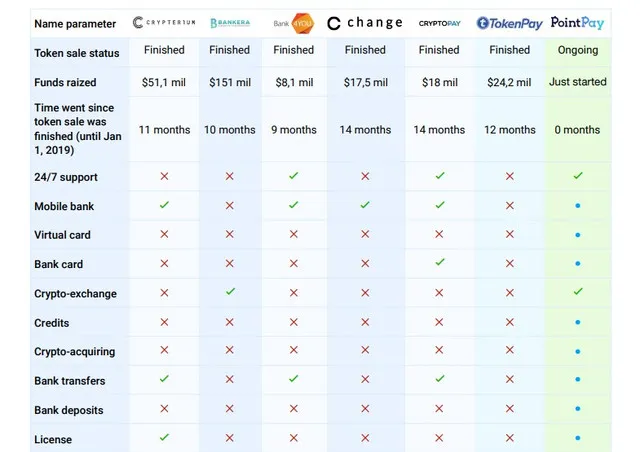Select the PointPay logo

point(577,22)
